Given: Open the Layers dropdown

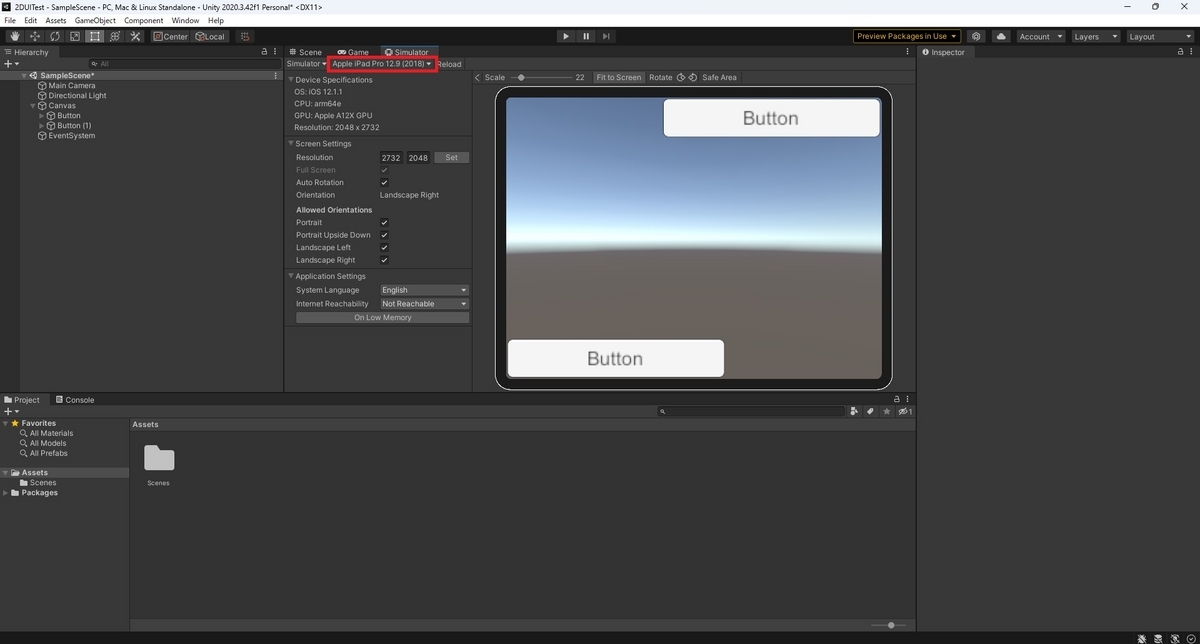Looking at the screenshot, I should tap(1094, 36).
